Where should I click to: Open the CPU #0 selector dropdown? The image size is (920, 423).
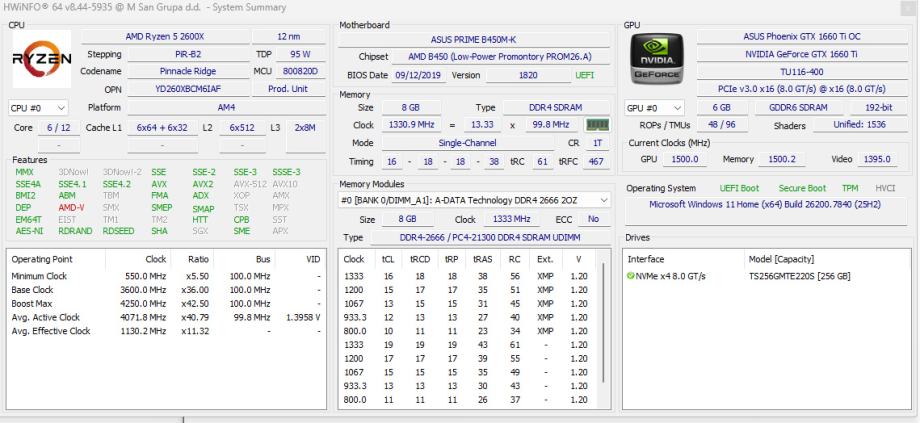pos(38,108)
